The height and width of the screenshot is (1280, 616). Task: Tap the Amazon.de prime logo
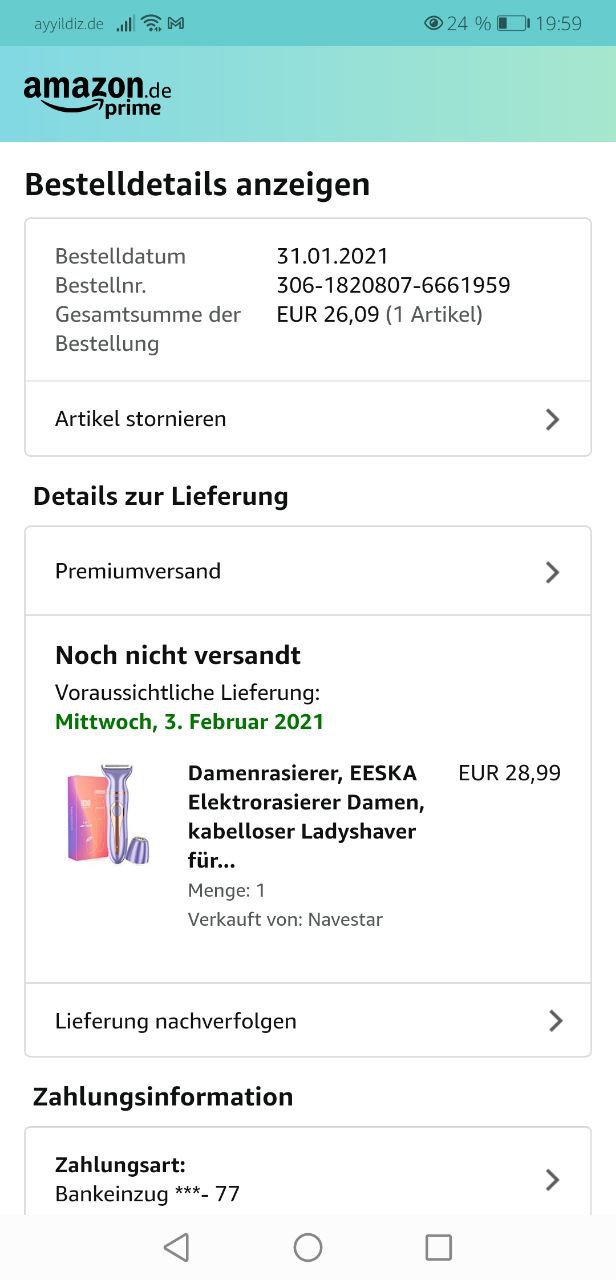tap(97, 94)
